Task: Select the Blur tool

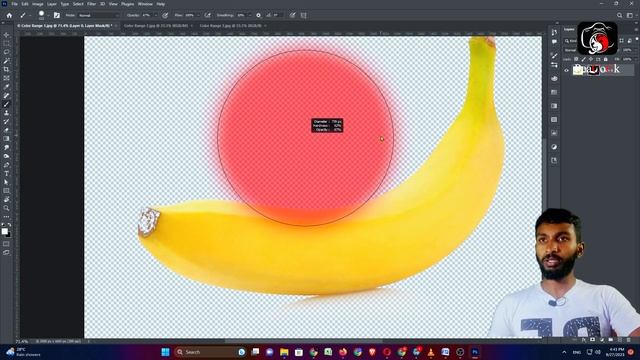Action: point(7,147)
